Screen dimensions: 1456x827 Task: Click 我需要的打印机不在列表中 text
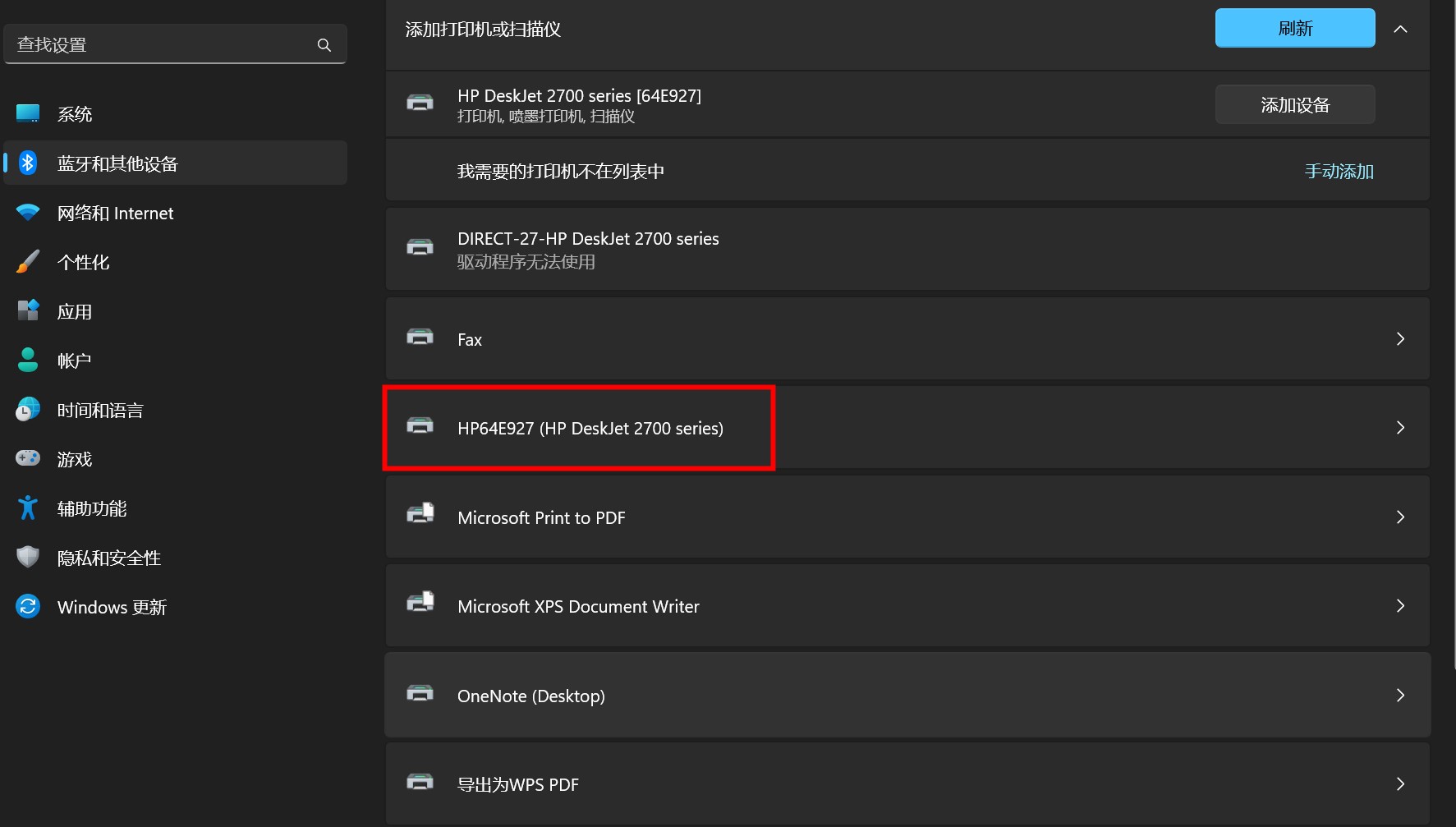coord(561,171)
